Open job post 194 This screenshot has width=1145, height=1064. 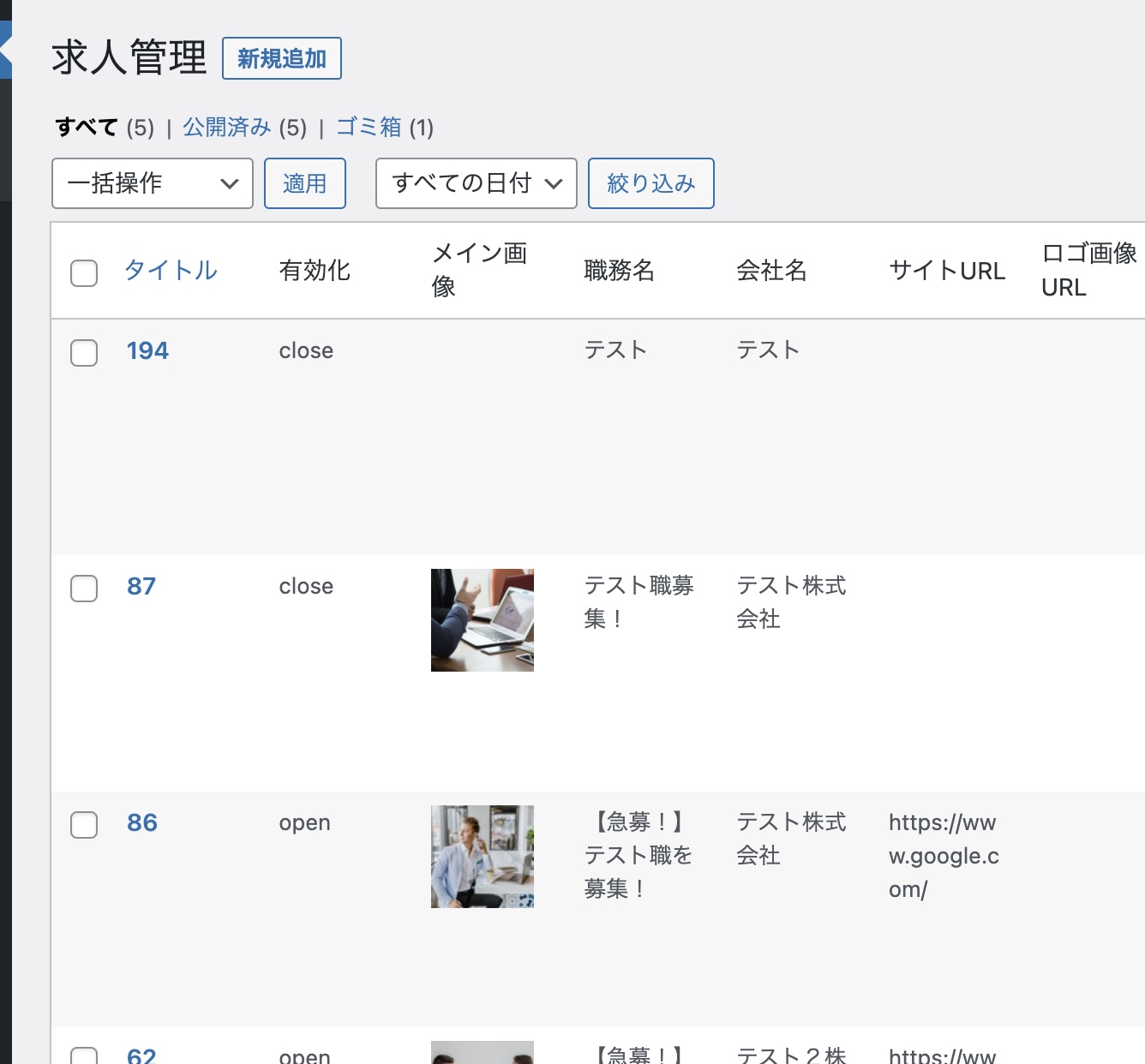click(x=147, y=350)
